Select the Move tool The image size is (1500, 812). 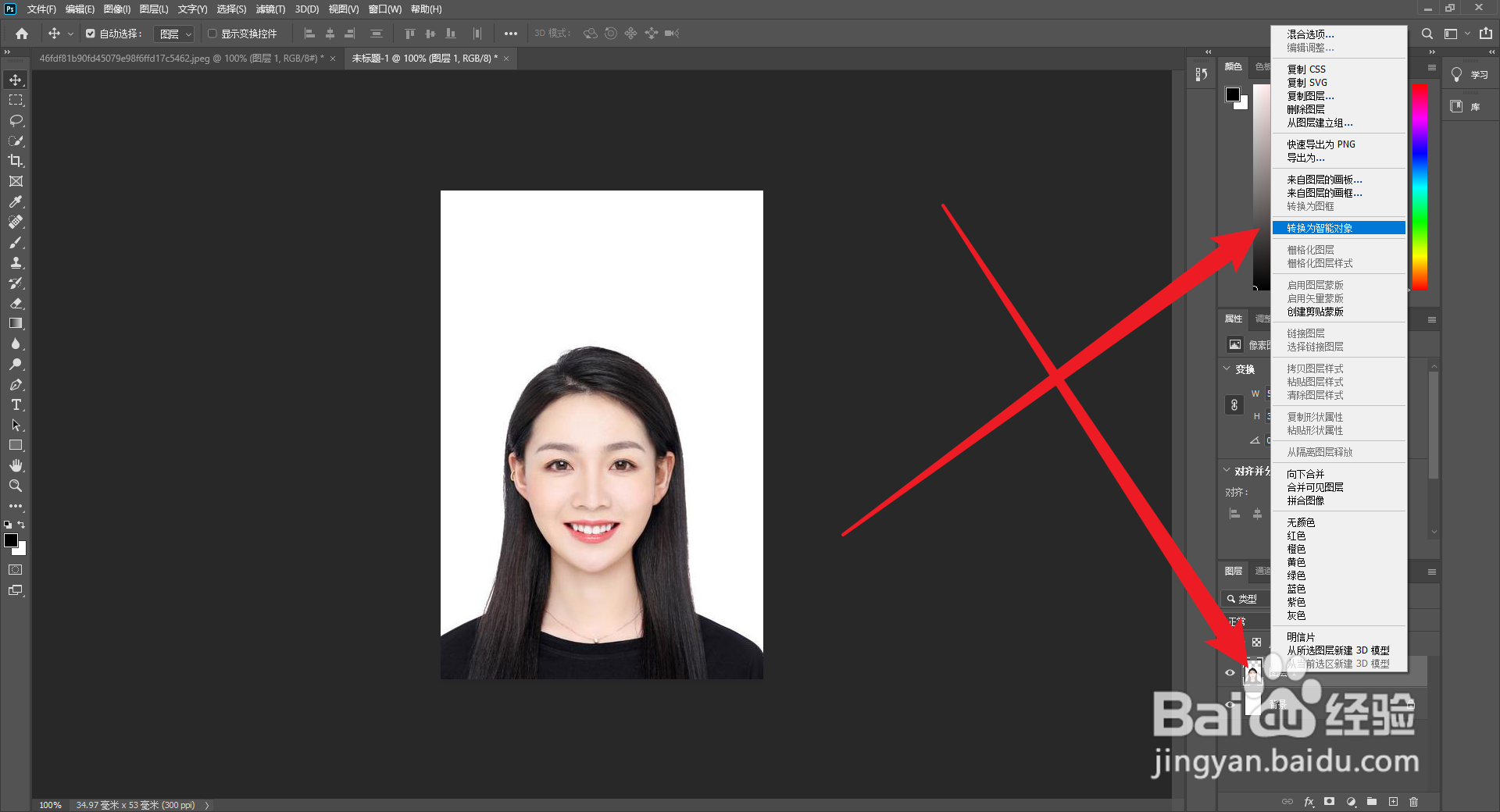pyautogui.click(x=16, y=79)
